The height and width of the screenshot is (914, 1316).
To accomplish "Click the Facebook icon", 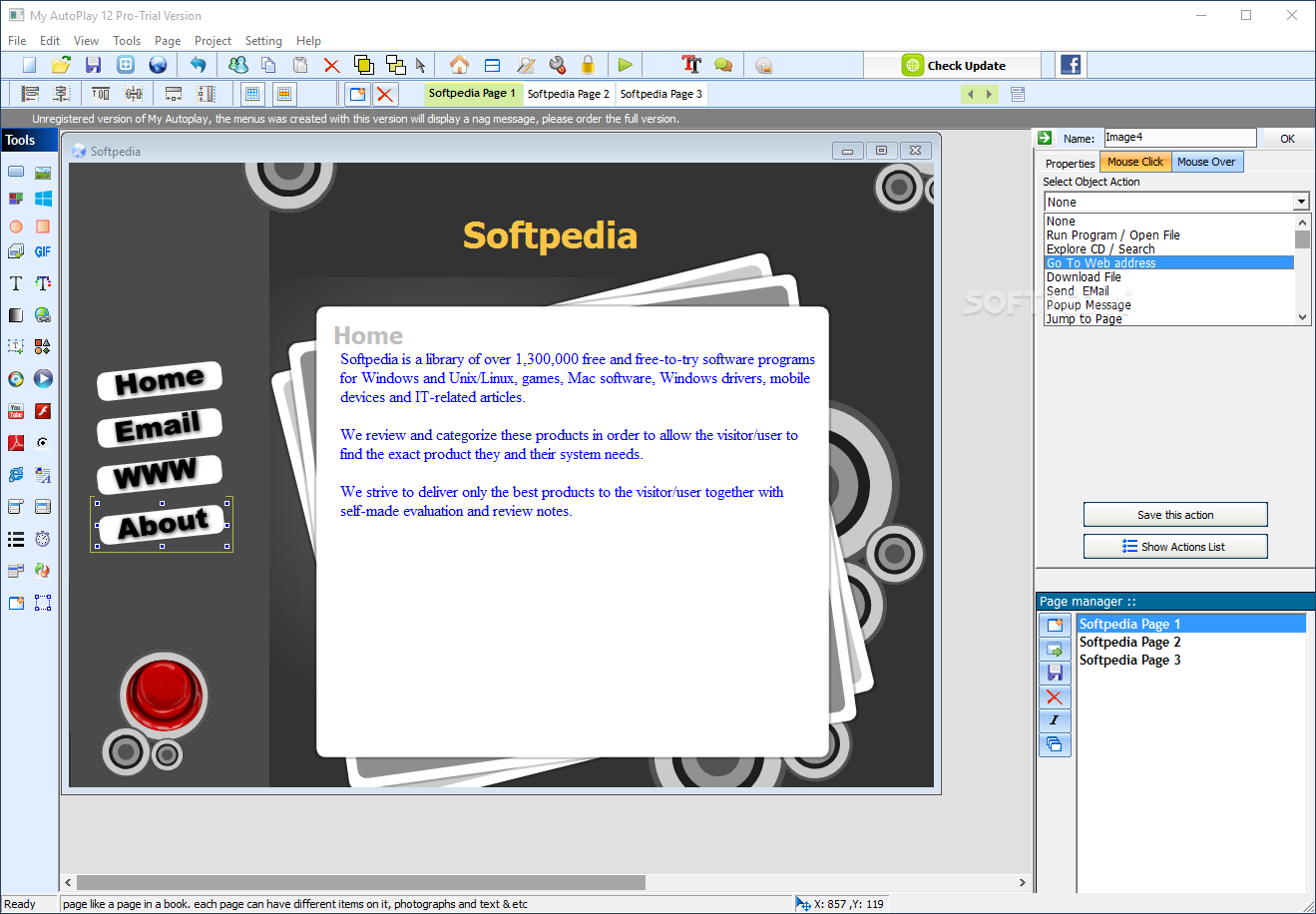I will click(x=1071, y=65).
